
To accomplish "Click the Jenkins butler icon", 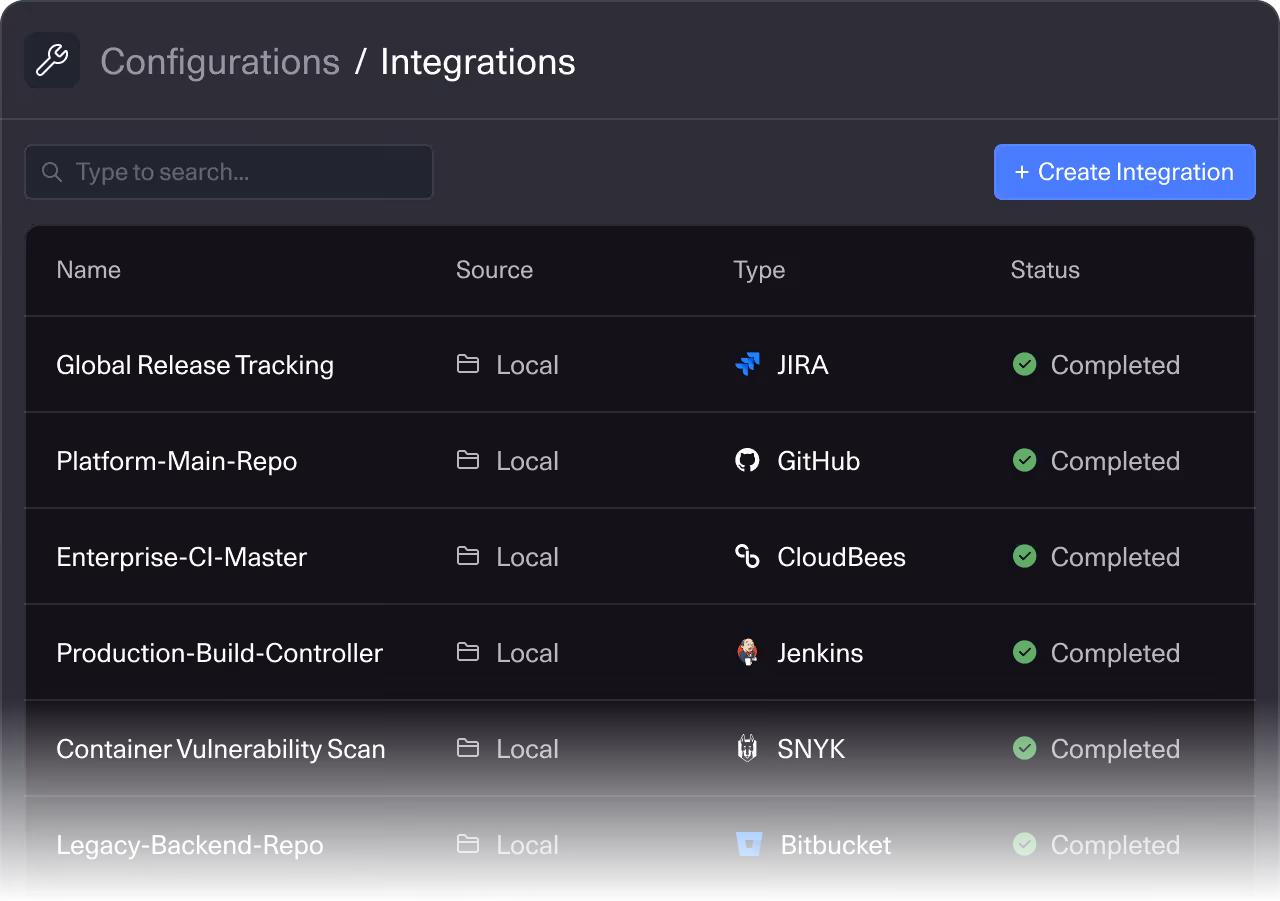I will [x=747, y=652].
